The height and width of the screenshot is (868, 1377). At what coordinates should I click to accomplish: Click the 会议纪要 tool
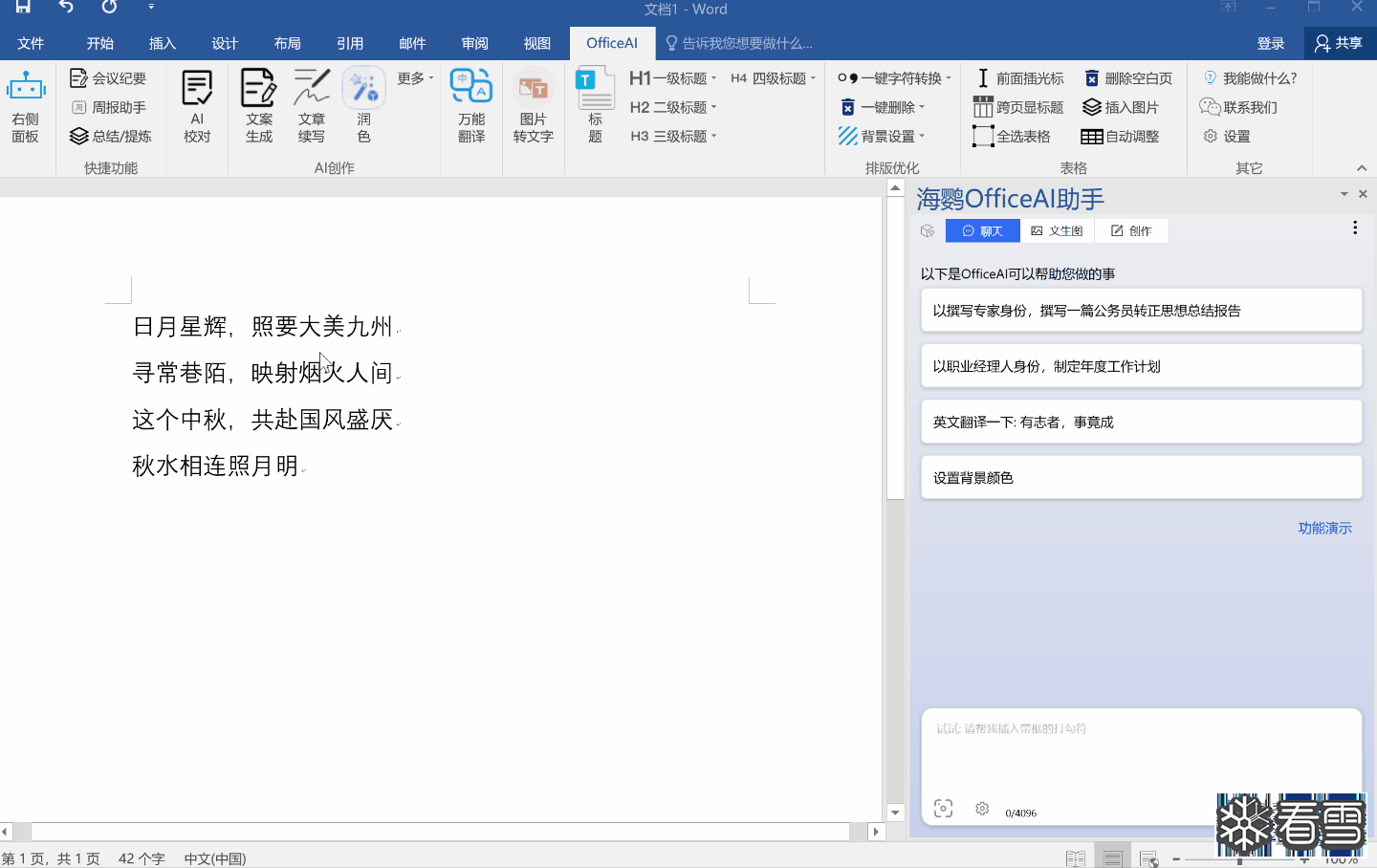click(x=108, y=78)
